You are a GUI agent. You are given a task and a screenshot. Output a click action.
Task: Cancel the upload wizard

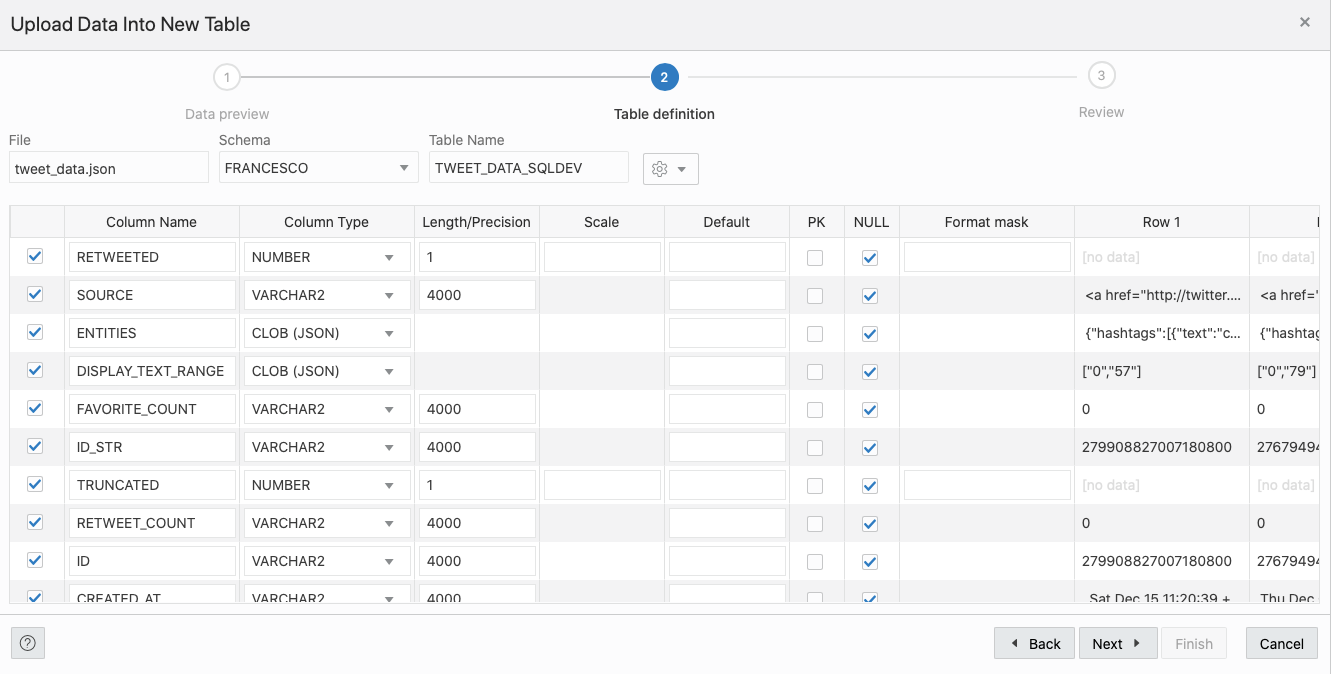(1281, 643)
